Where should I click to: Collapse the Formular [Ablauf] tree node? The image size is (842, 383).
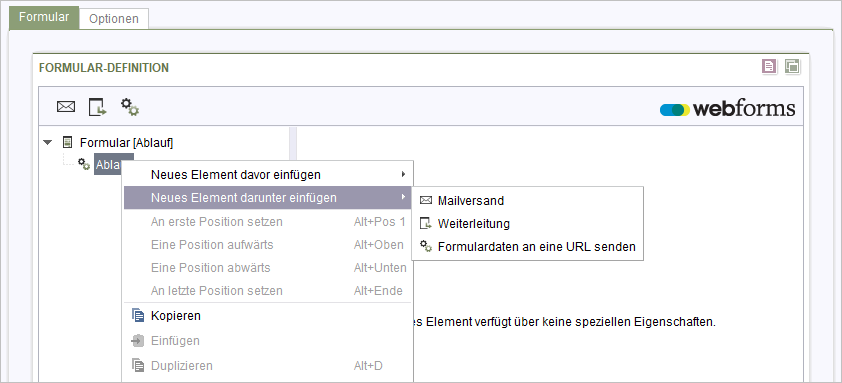click(48, 143)
